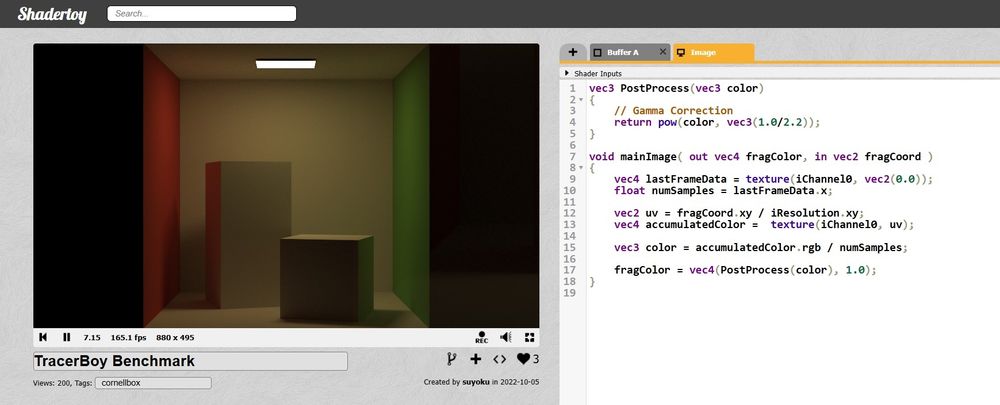
Task: Click the like count 3
Action: 536,359
